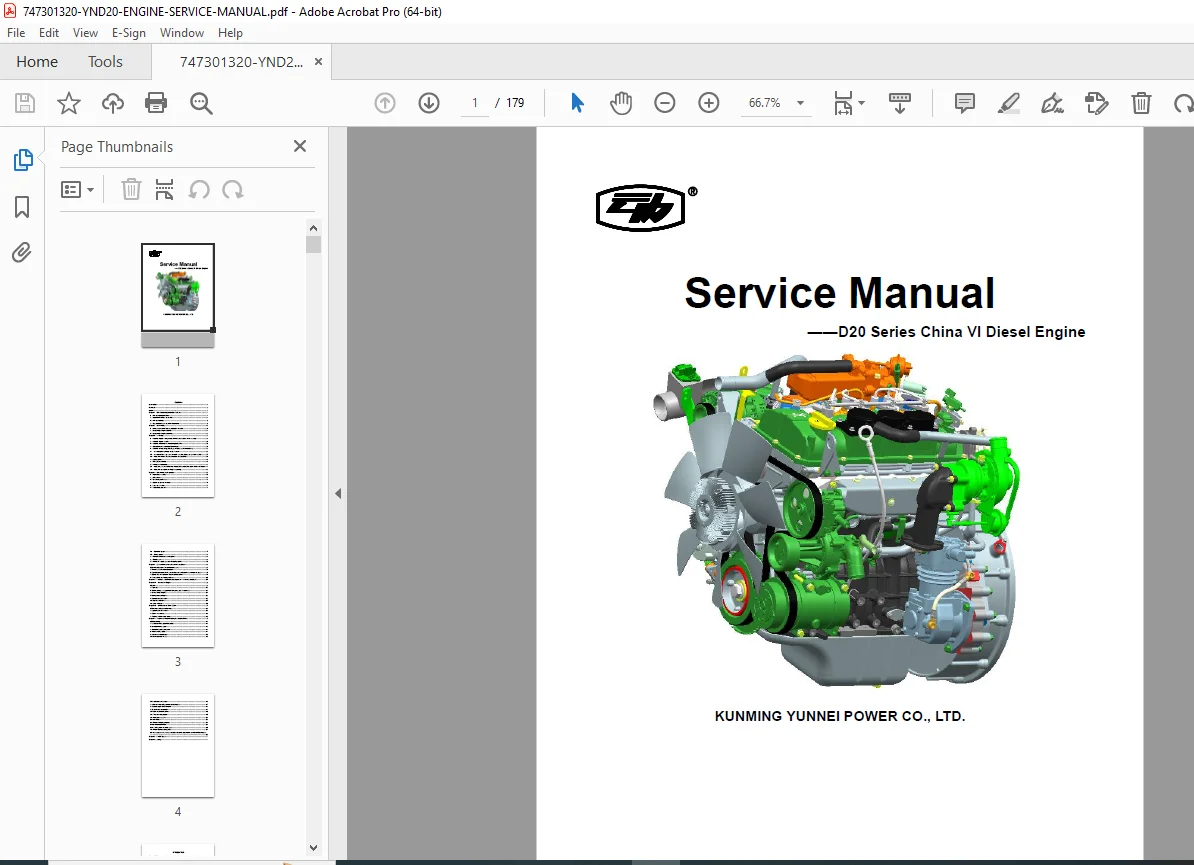Click the Stamp tool icon
The height and width of the screenshot is (865, 1194).
pyautogui.click(x=1097, y=103)
